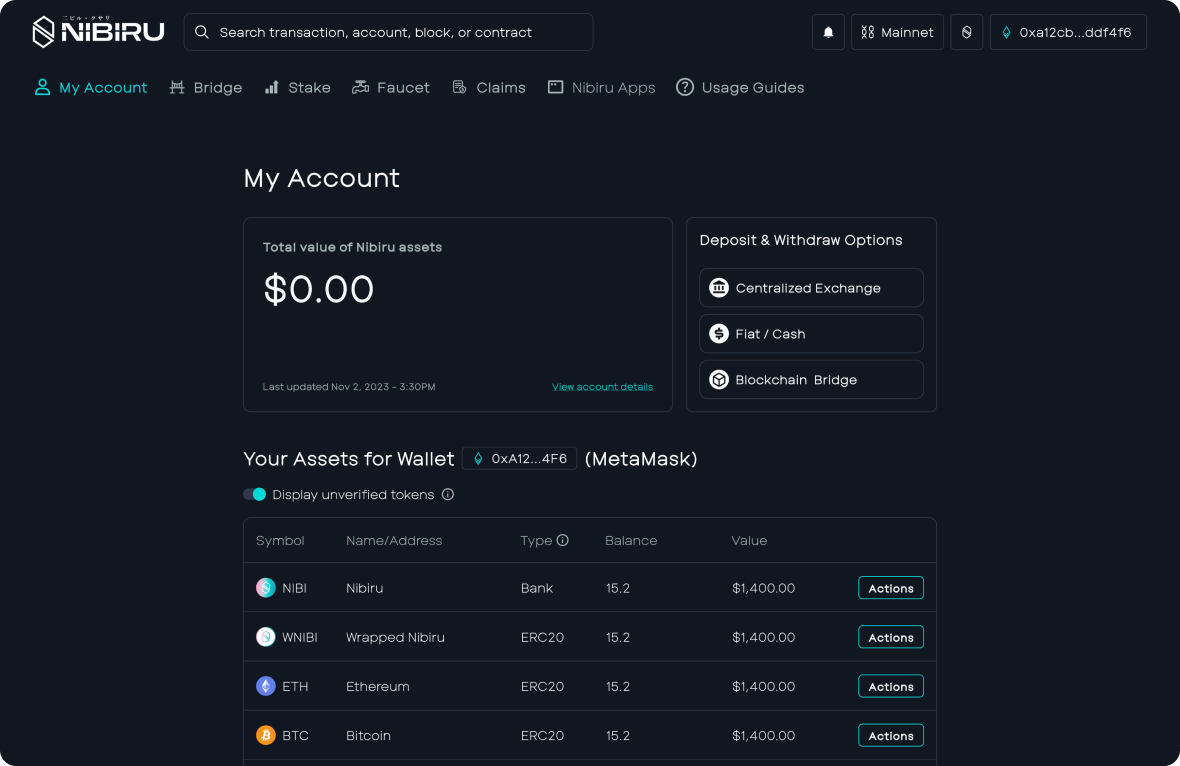Image resolution: width=1180 pixels, height=766 pixels.
Task: Open the Usage Guides tab
Action: (x=740, y=87)
